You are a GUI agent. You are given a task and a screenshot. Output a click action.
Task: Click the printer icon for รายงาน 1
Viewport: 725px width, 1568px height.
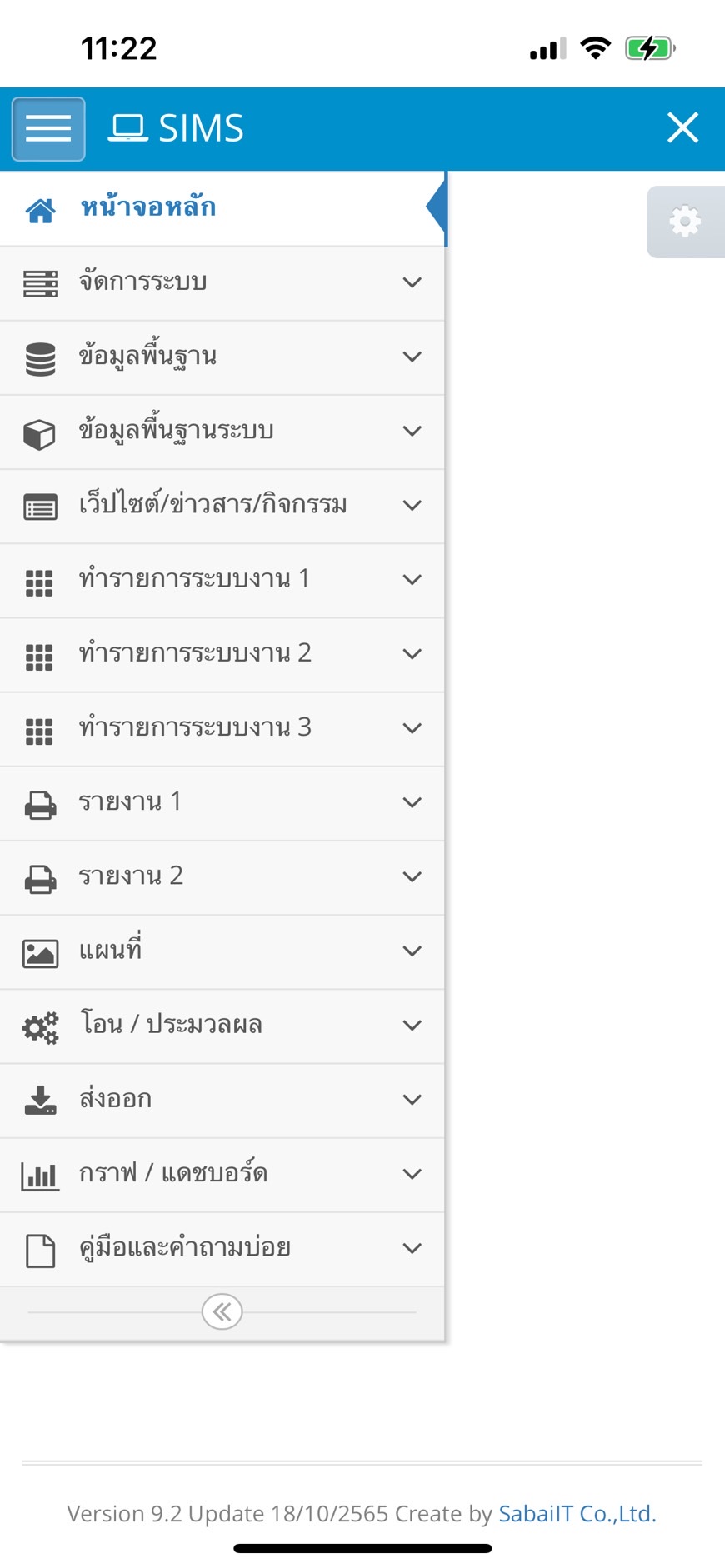pyautogui.click(x=40, y=805)
